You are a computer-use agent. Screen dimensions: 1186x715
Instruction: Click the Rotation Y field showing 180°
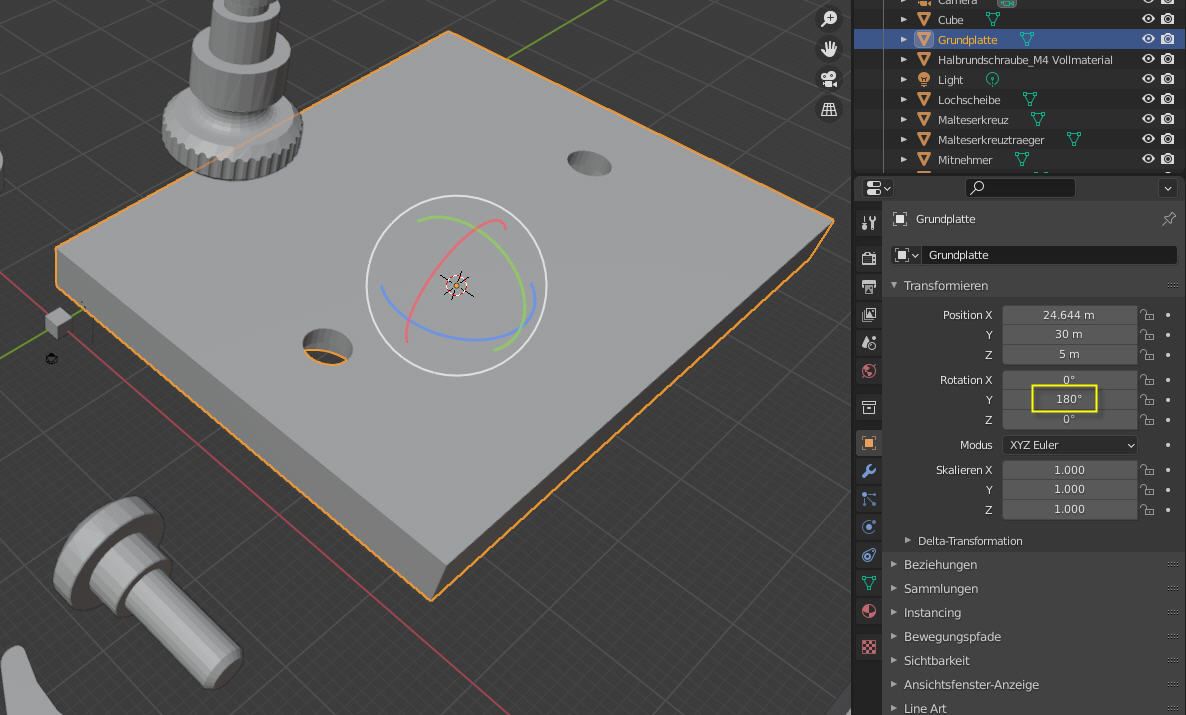1070,399
